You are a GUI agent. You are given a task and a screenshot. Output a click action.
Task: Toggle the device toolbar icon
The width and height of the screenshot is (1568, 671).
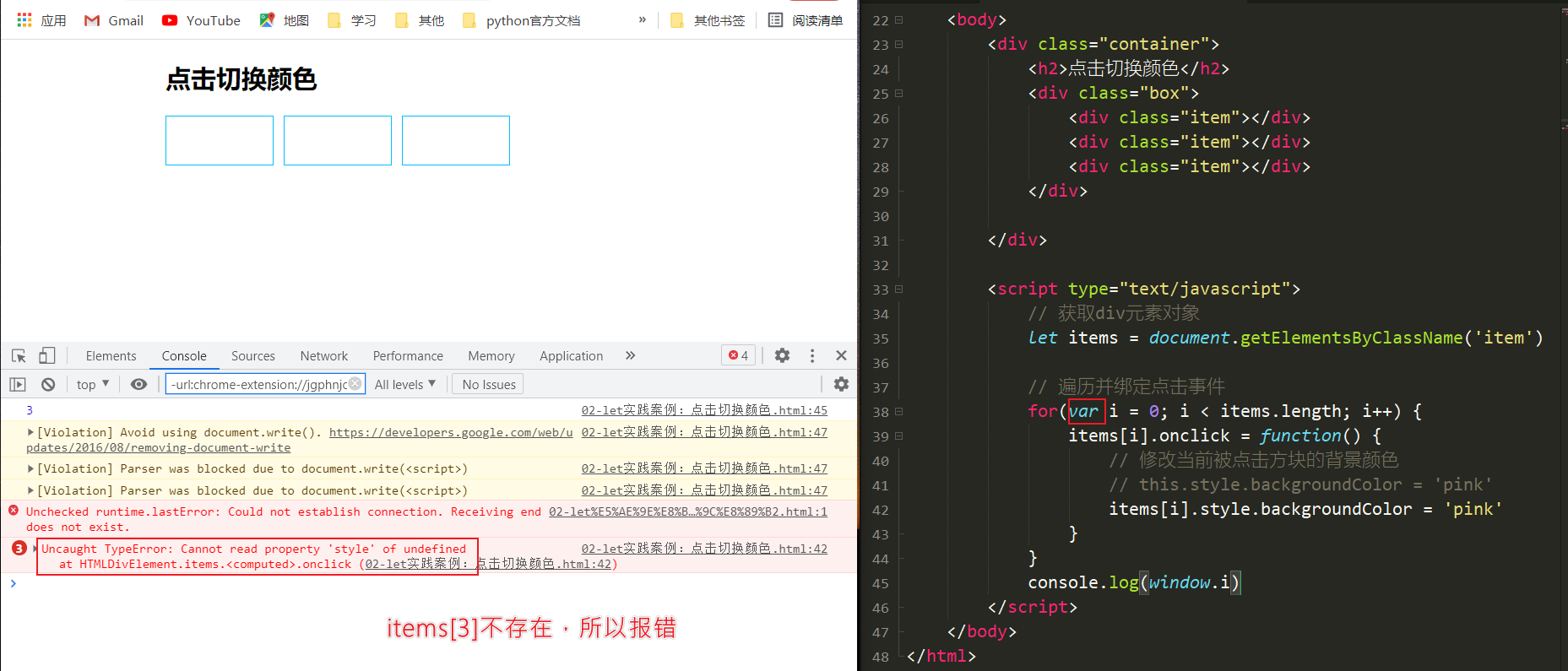pos(47,355)
